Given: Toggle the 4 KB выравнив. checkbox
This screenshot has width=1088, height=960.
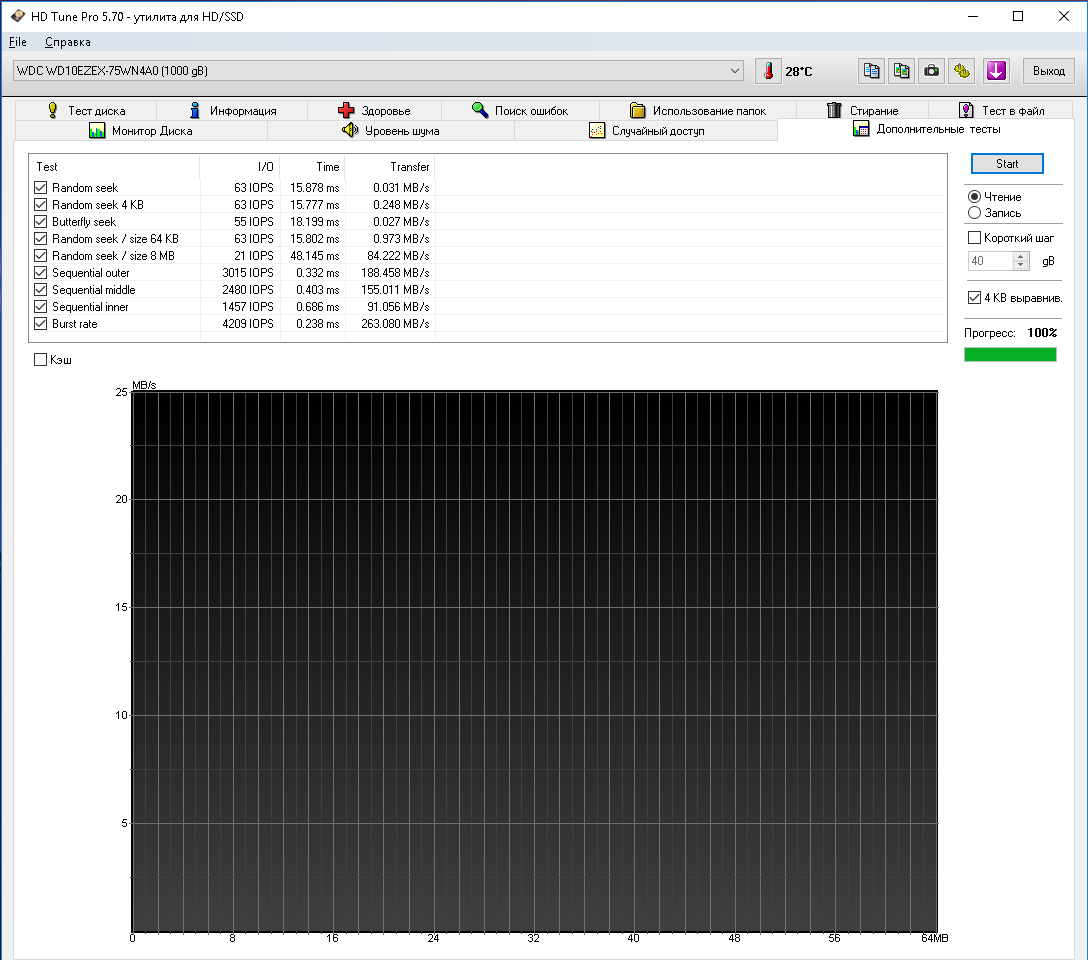Looking at the screenshot, I should pyautogui.click(x=974, y=298).
